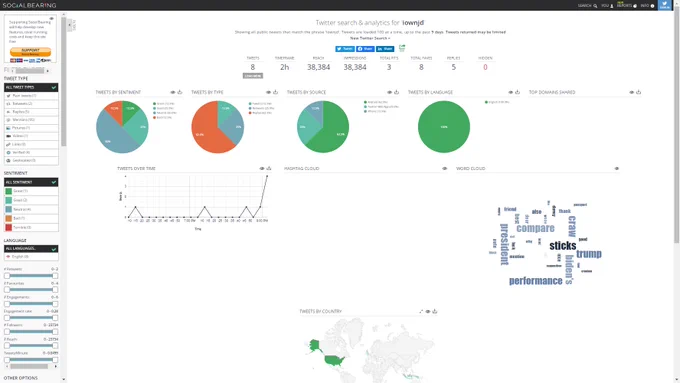
Task: Click the export spreadsheet icon
Action: click(402, 48)
